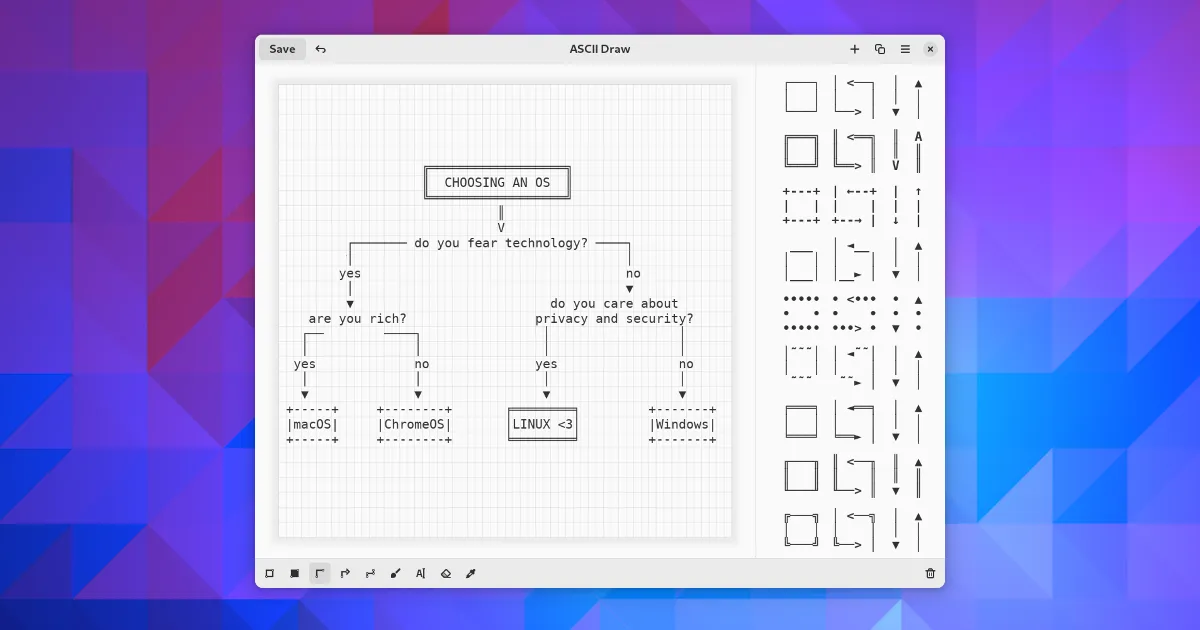Clear canvas with the trash icon
The image size is (1200, 630).
click(930, 573)
